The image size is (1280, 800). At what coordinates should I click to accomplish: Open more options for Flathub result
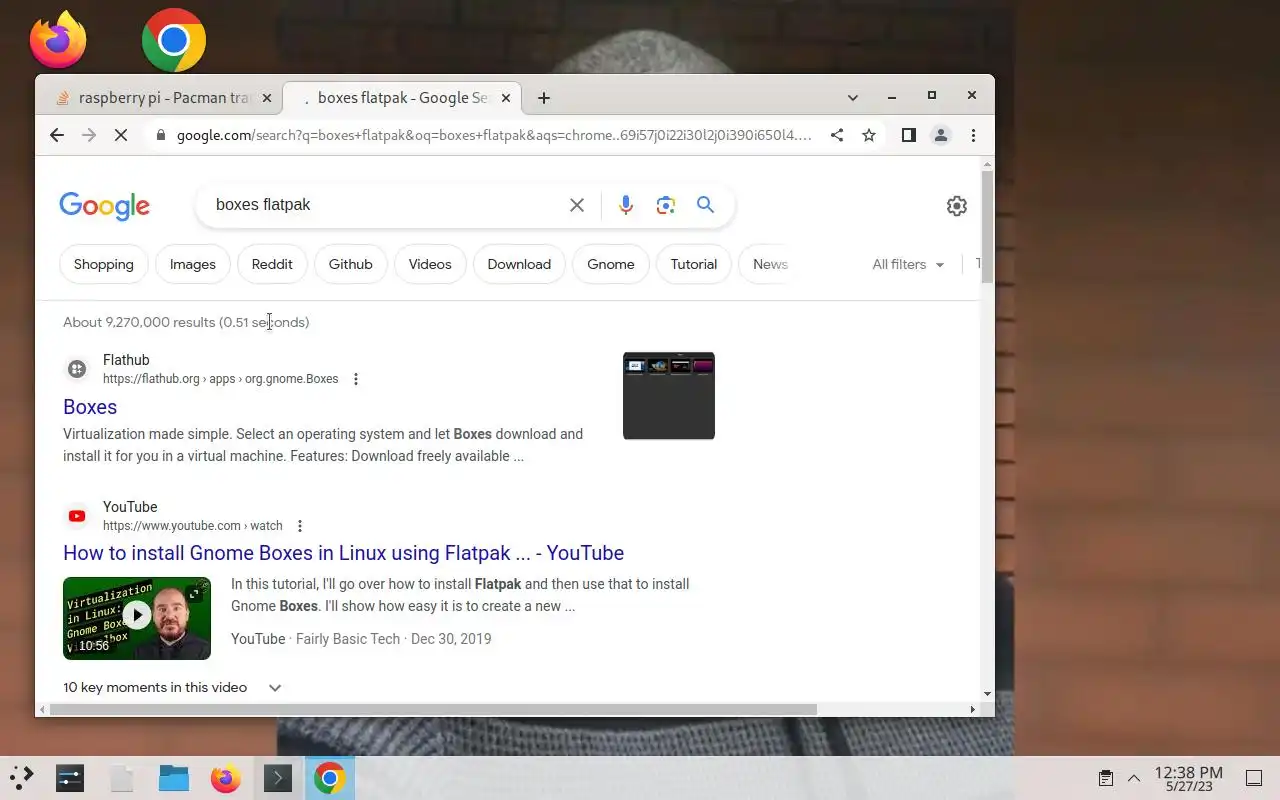point(356,379)
